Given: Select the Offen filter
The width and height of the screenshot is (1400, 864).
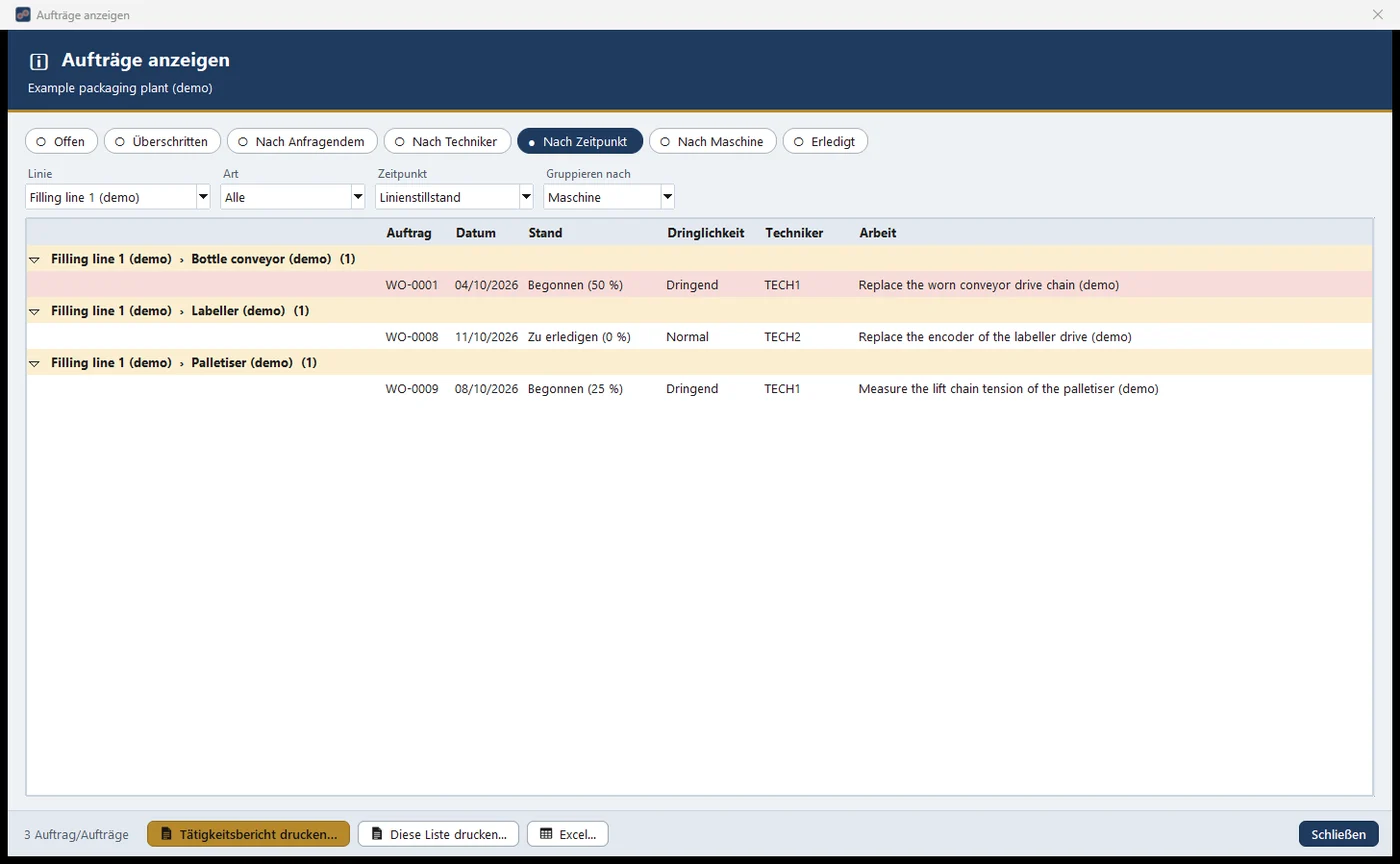Looking at the screenshot, I should click(x=61, y=141).
